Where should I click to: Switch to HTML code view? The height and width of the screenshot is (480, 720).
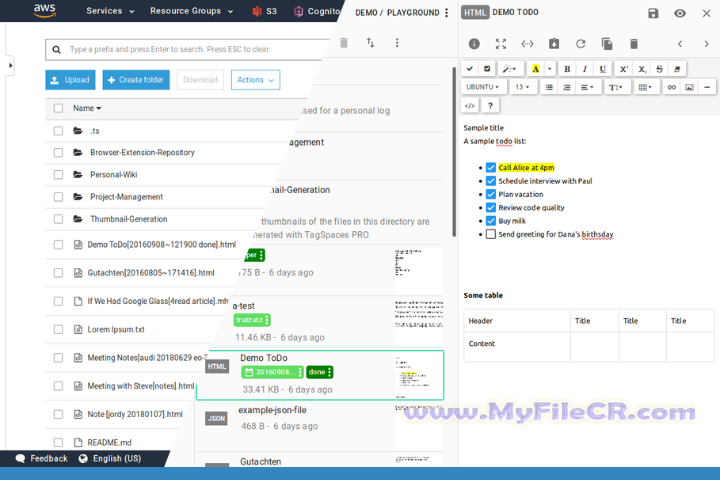470,105
